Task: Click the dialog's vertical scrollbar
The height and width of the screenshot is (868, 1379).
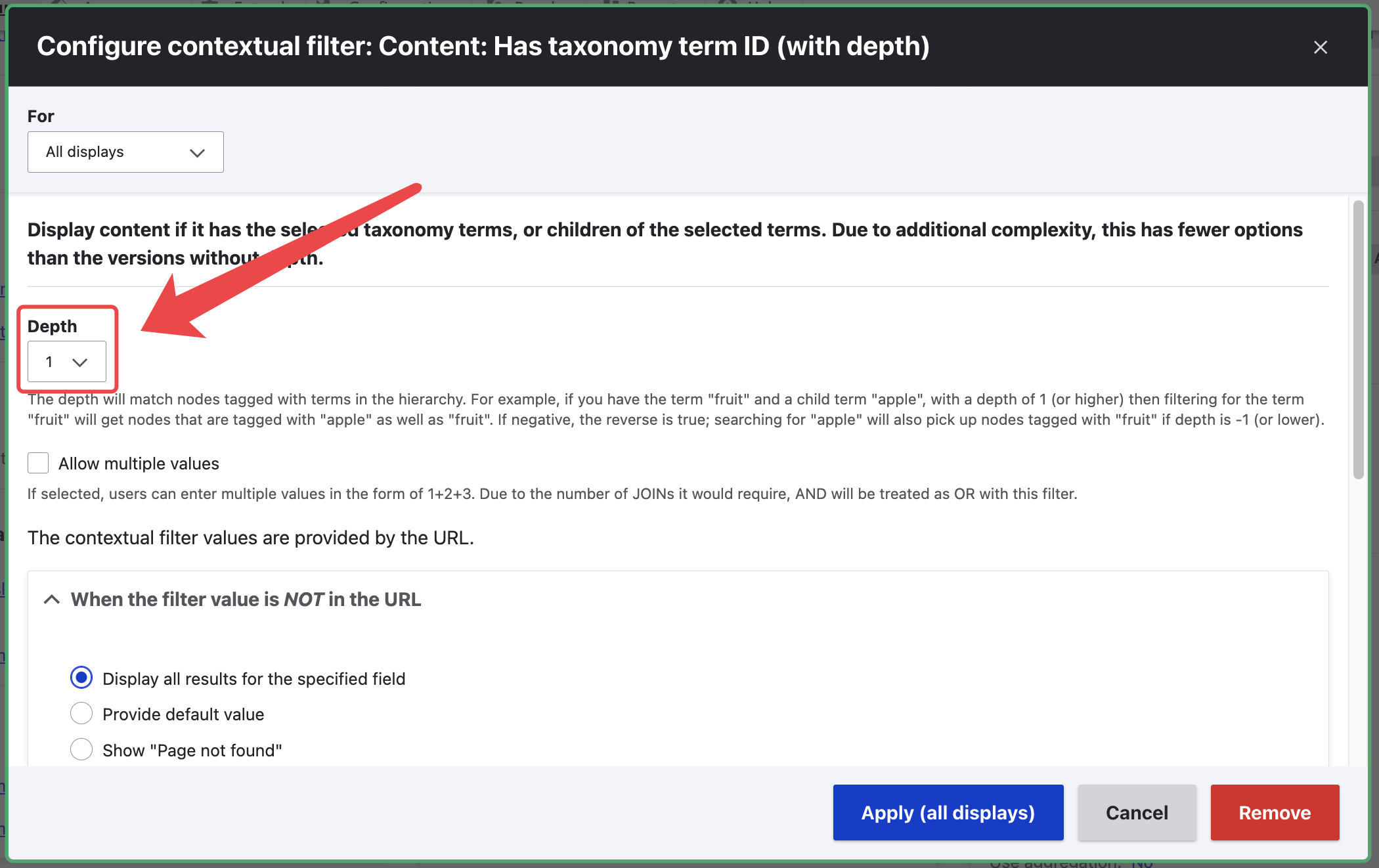Action: click(x=1358, y=341)
